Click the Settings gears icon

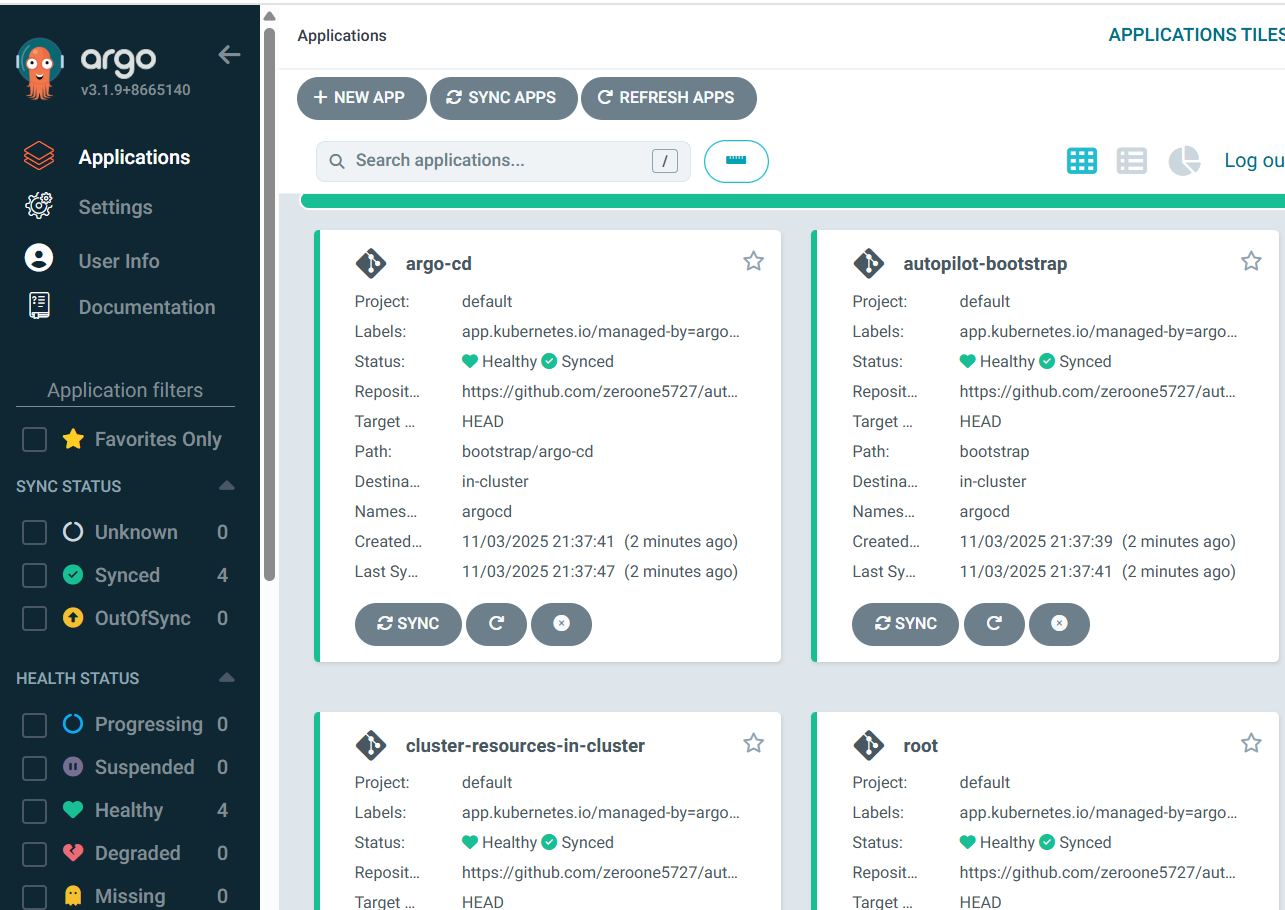pos(39,206)
